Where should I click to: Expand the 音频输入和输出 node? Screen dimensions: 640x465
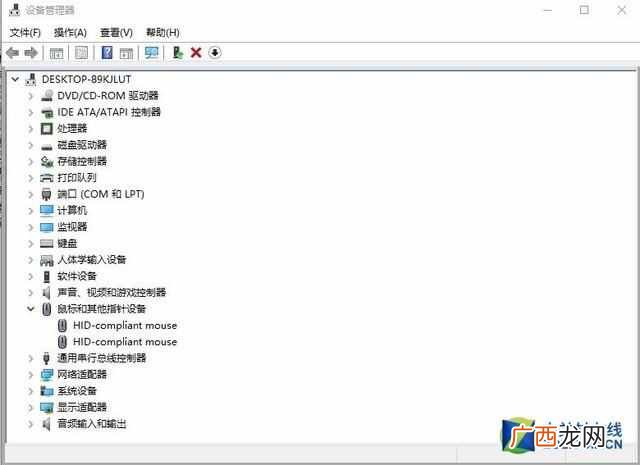click(x=30, y=424)
